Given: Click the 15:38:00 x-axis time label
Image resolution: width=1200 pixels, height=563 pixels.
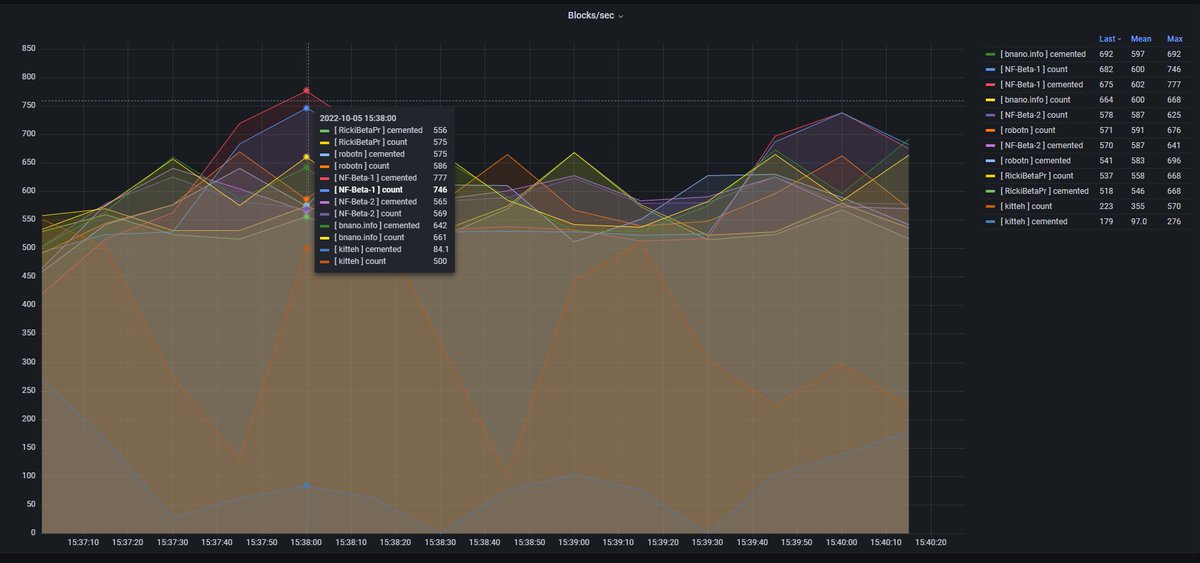Looking at the screenshot, I should (x=306, y=543).
